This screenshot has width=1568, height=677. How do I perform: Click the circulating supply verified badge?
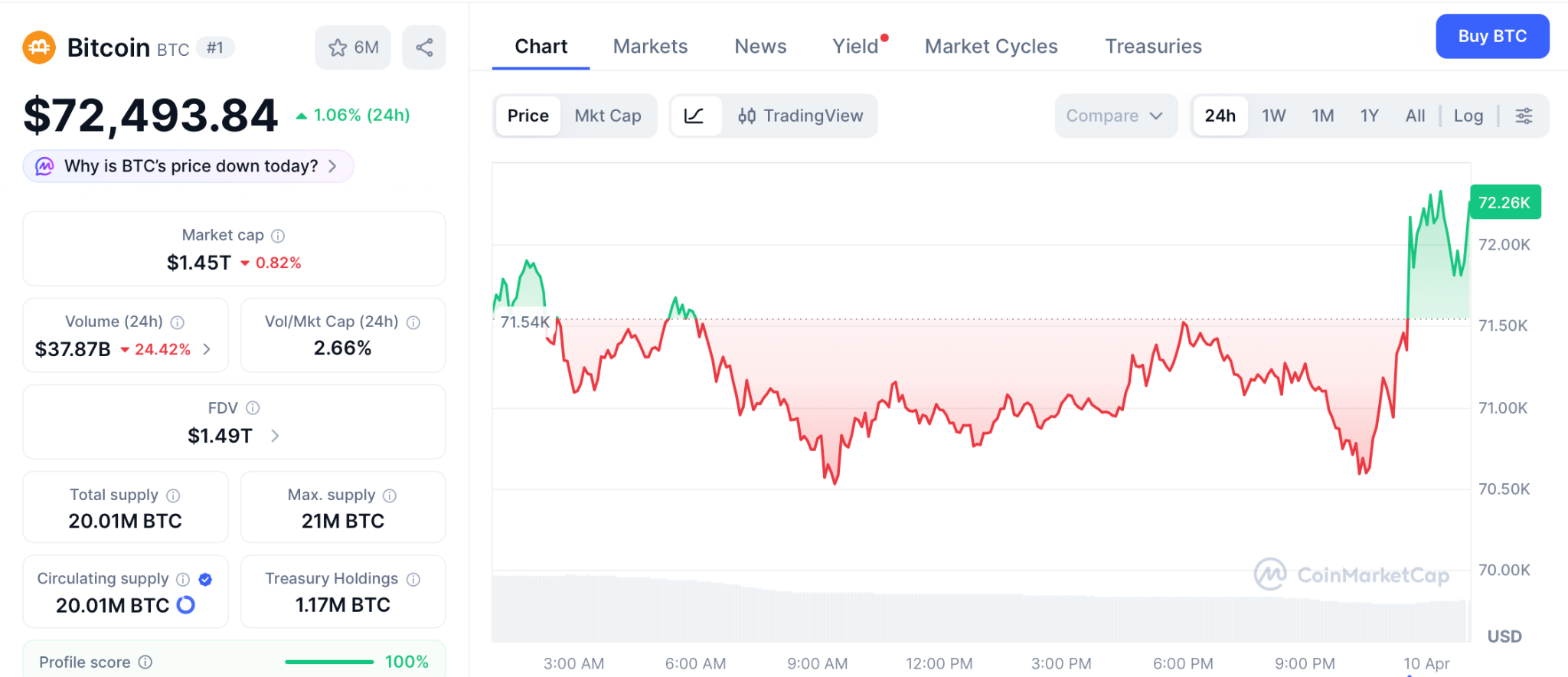[205, 579]
